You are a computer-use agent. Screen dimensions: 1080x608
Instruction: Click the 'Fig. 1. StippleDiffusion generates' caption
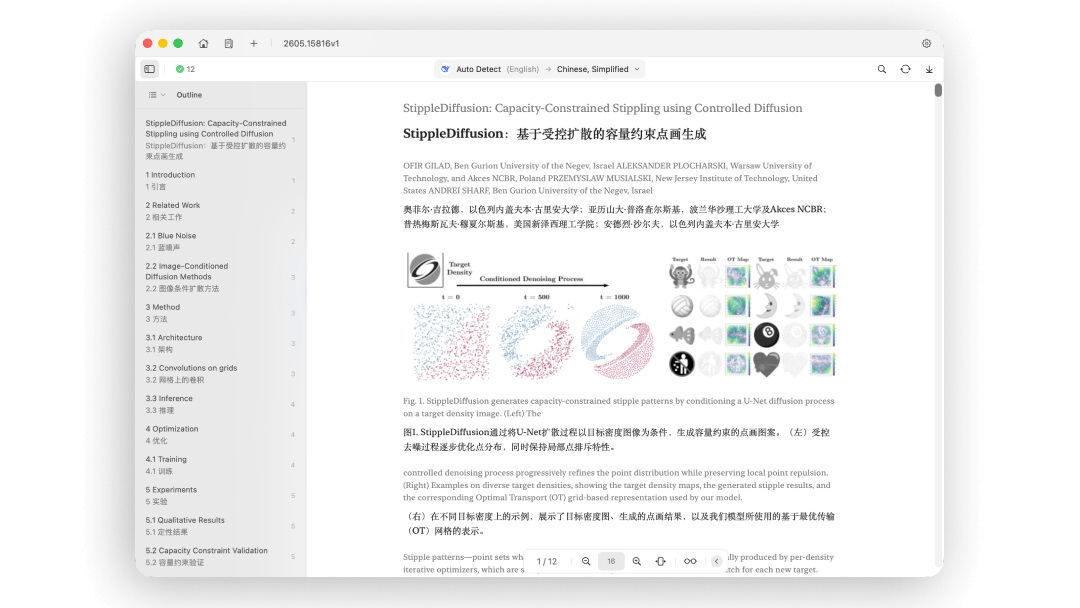(x=619, y=407)
